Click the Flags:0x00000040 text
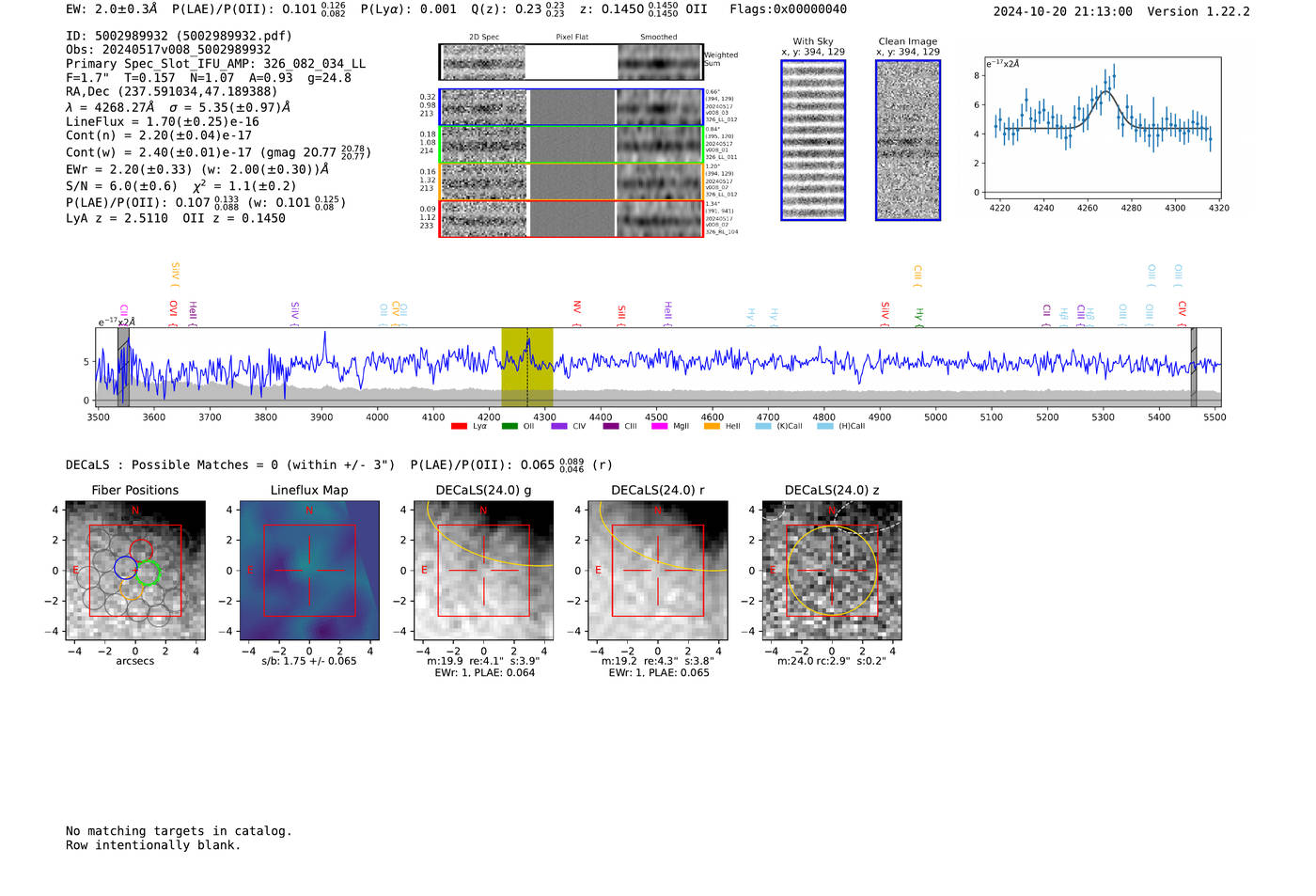 (789, 9)
